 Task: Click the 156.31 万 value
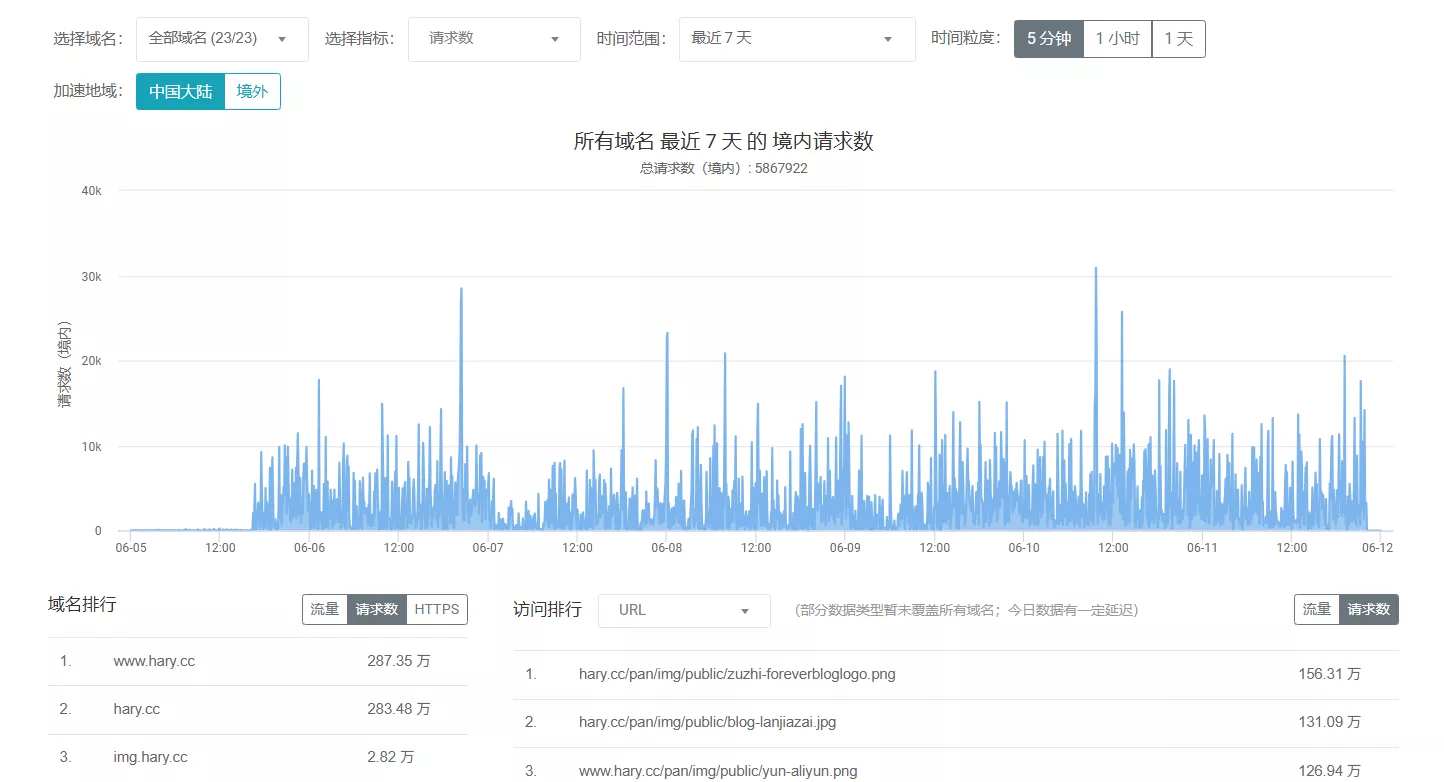(1330, 674)
